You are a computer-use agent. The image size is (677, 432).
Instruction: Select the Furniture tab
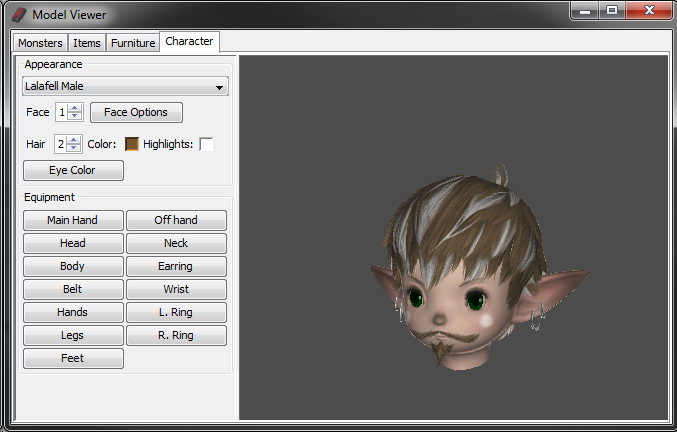(133, 43)
